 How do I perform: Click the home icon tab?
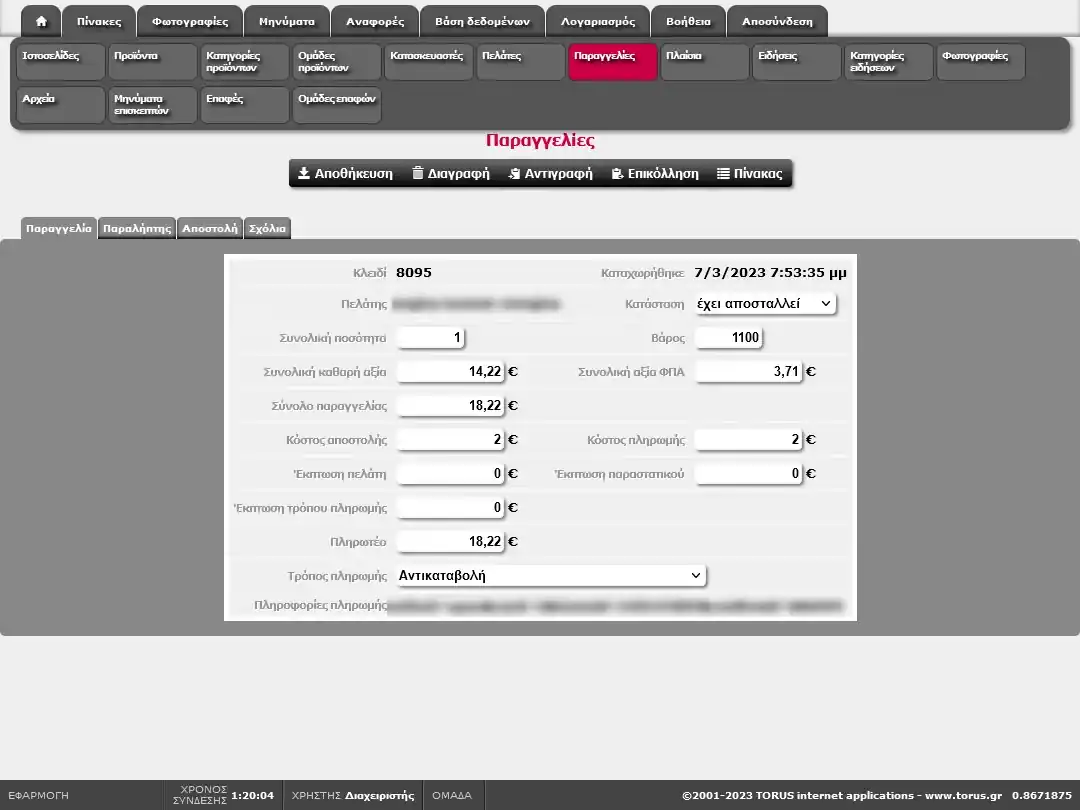(x=41, y=21)
